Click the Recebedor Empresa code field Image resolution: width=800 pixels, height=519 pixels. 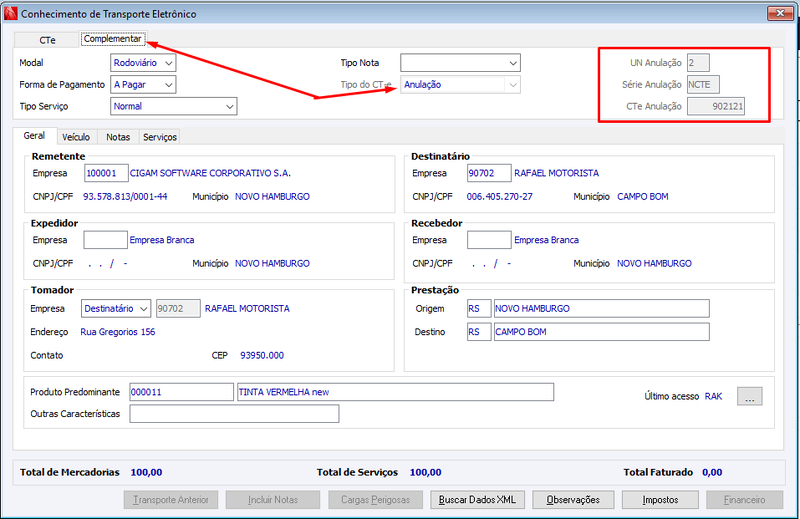coord(489,240)
